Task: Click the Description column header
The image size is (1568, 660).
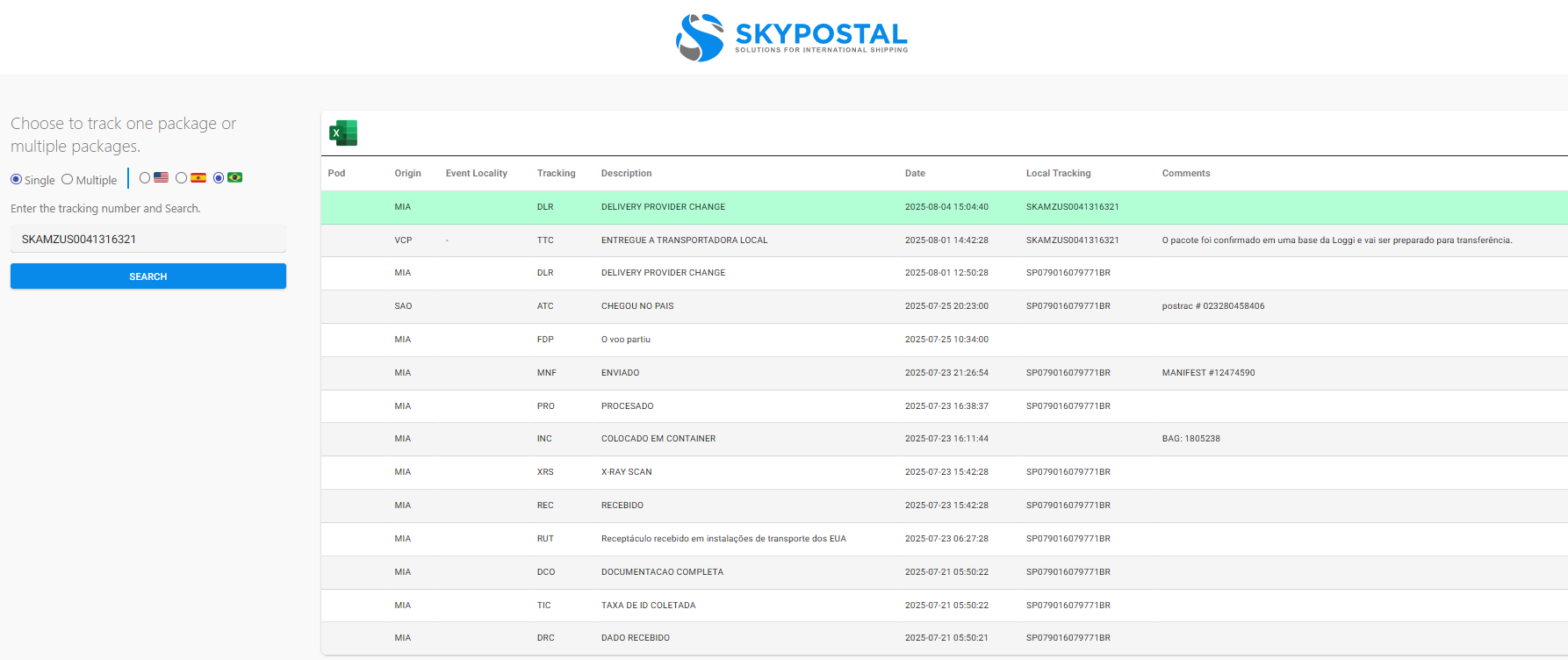Action: pyautogui.click(x=626, y=173)
